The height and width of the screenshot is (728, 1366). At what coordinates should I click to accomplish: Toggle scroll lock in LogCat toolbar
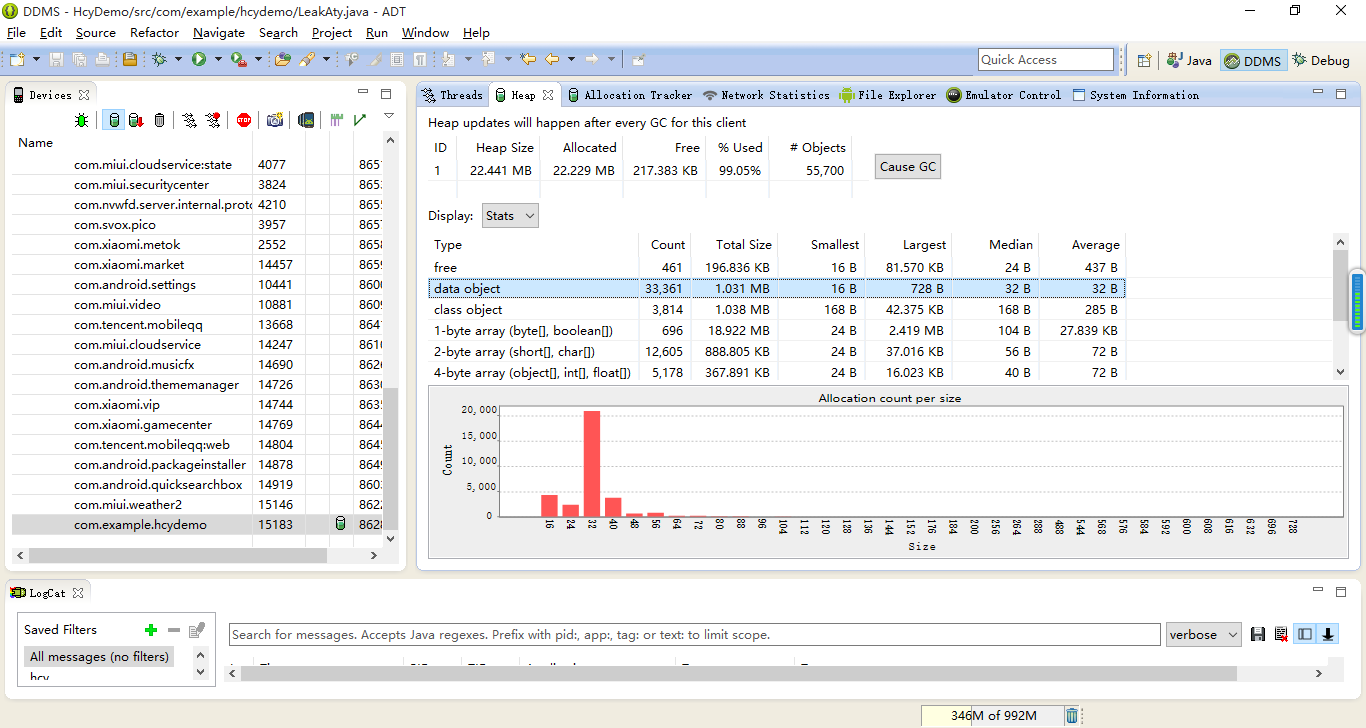[1328, 634]
